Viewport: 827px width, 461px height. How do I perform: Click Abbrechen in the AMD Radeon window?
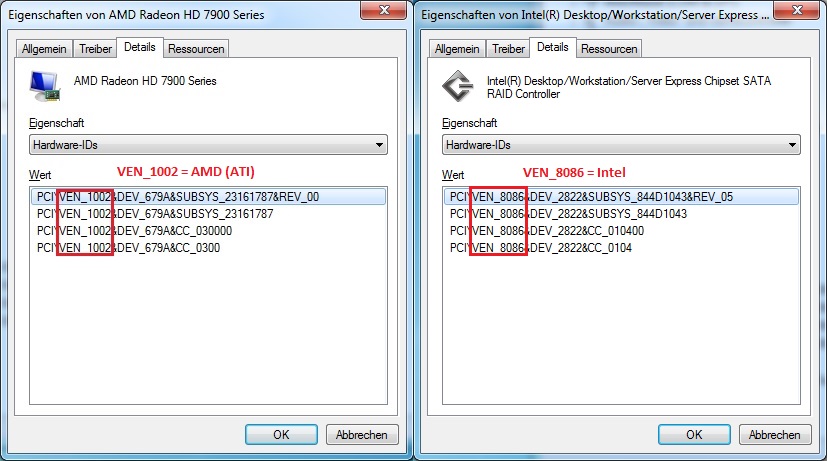pyautogui.click(x=362, y=435)
